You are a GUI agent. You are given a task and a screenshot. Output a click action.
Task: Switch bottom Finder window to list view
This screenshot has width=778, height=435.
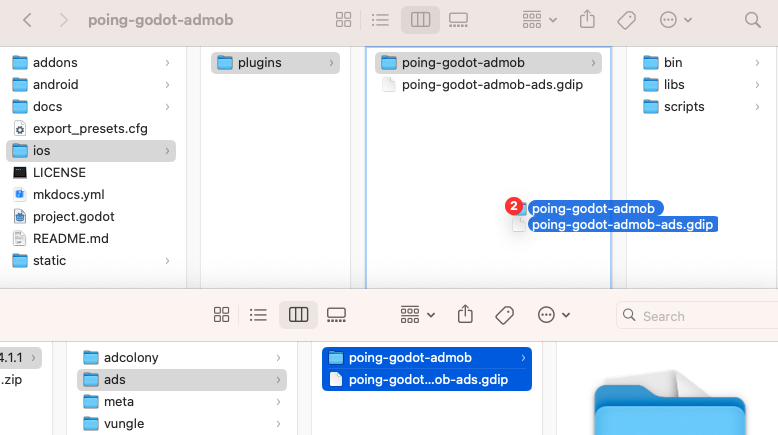(x=258, y=315)
